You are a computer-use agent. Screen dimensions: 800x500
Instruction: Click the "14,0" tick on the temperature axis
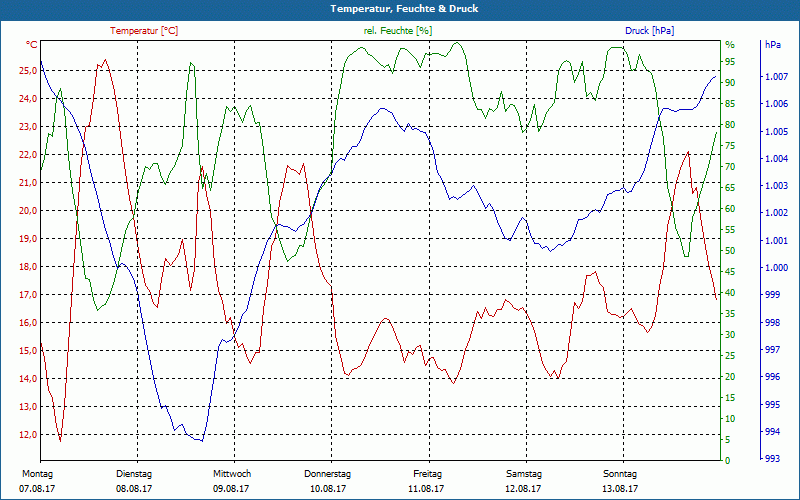click(28, 379)
